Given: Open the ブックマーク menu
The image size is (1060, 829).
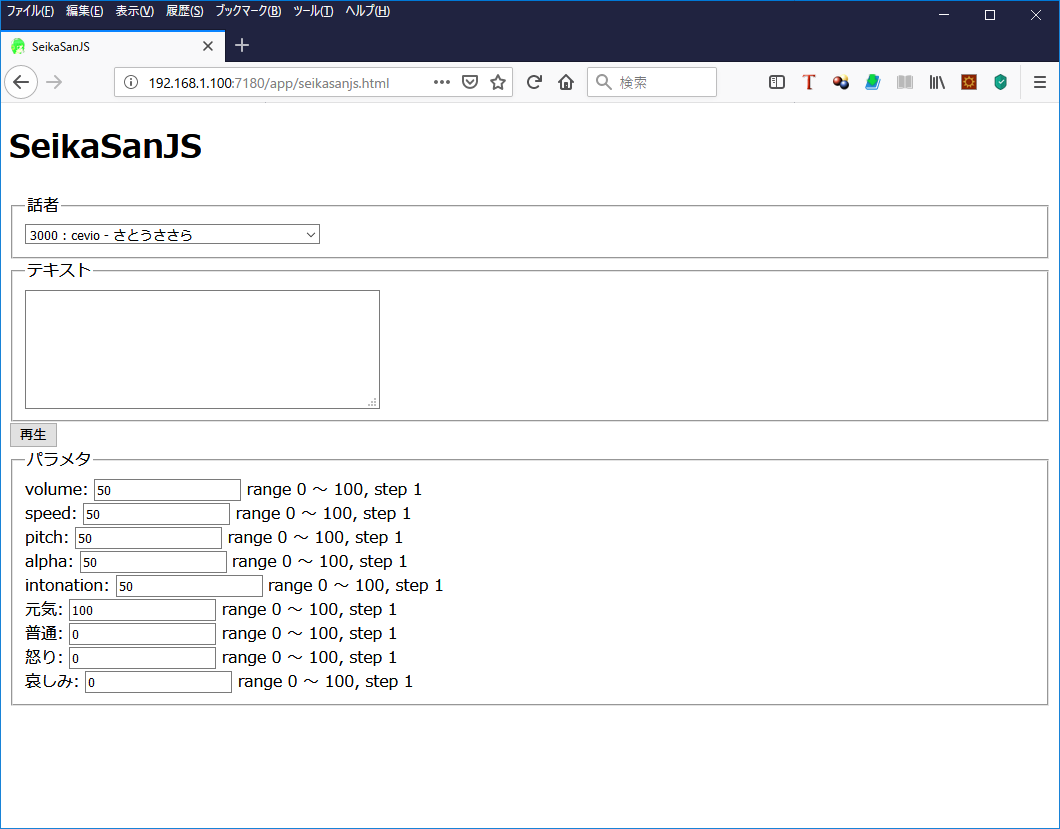Looking at the screenshot, I should 248,11.
